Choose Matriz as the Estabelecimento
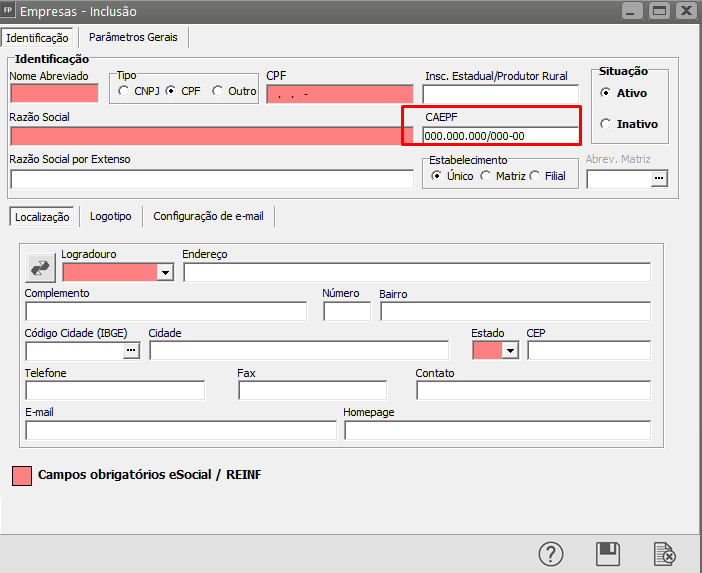This screenshot has width=702, height=573. [x=486, y=176]
